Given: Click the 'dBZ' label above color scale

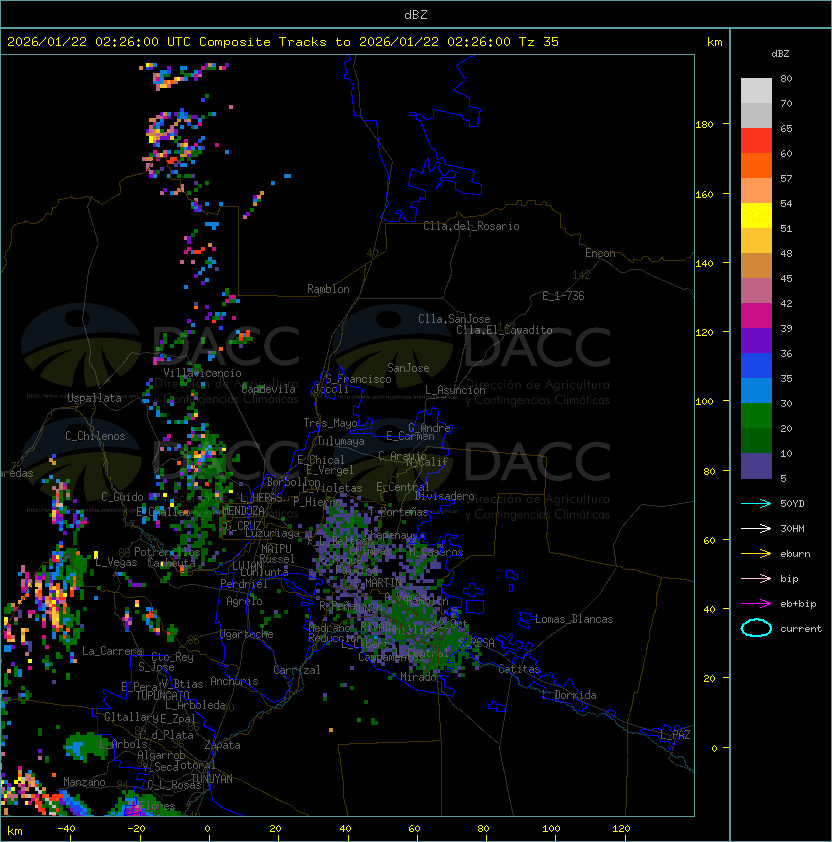Looking at the screenshot, I should [x=780, y=54].
